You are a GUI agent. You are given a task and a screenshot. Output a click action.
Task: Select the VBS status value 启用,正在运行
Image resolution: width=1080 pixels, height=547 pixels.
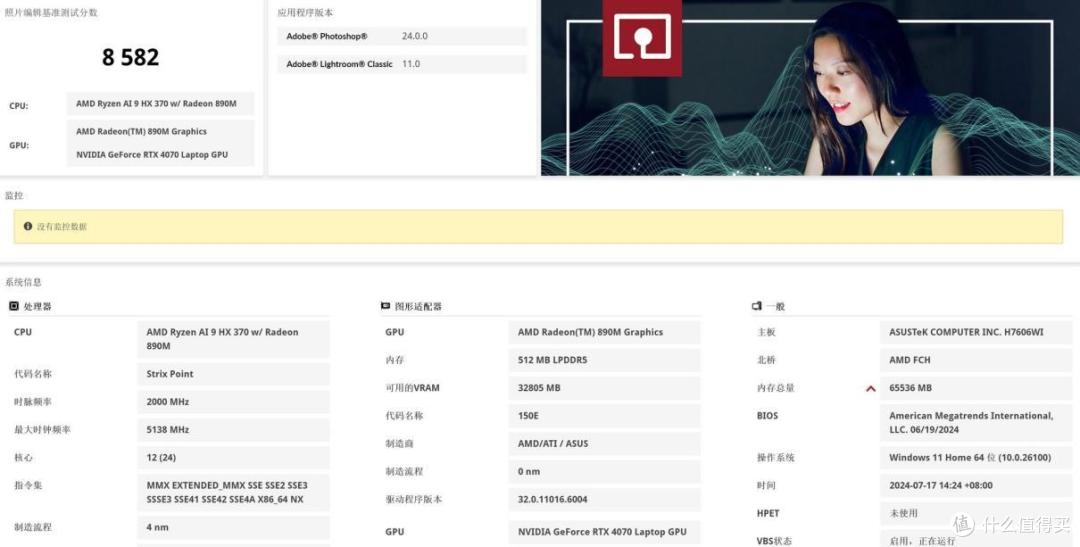tap(922, 541)
